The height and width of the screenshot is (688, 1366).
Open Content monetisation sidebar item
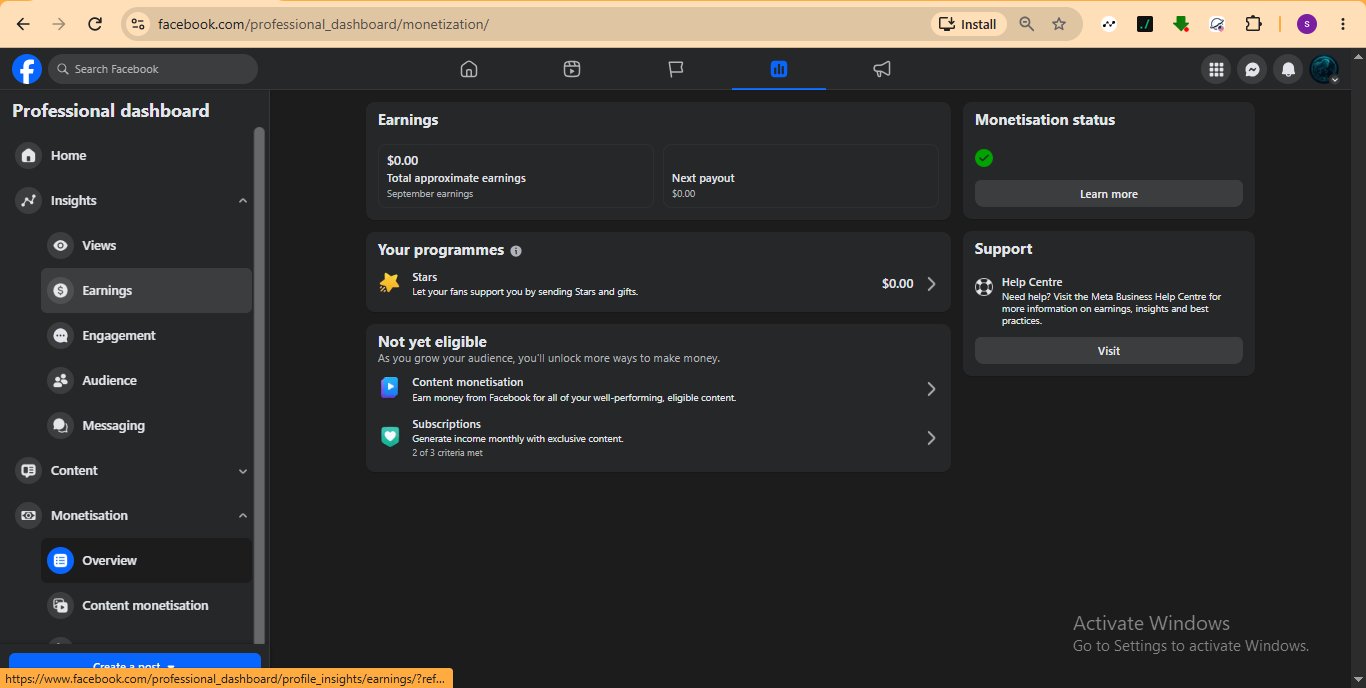pos(146,606)
